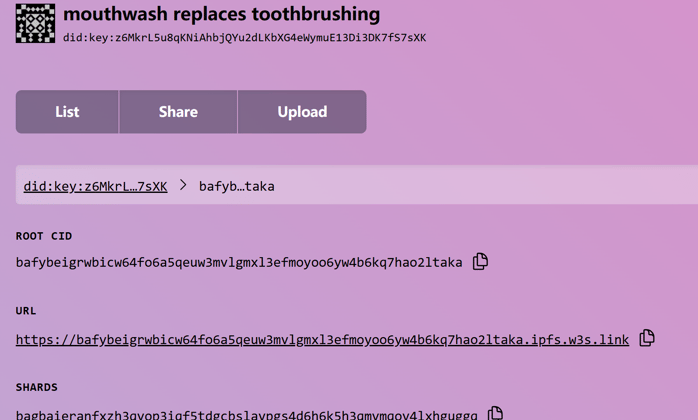Copy the shard CID to clipboard

pos(495,413)
